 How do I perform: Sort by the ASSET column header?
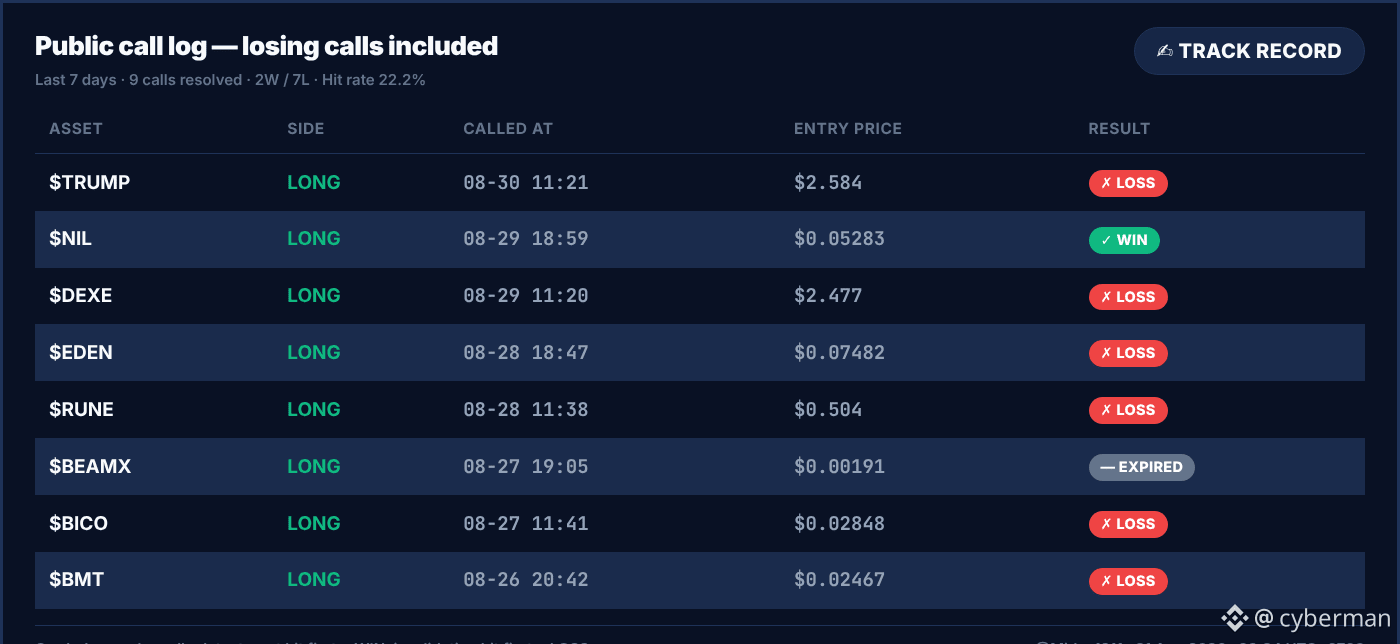[x=76, y=129]
